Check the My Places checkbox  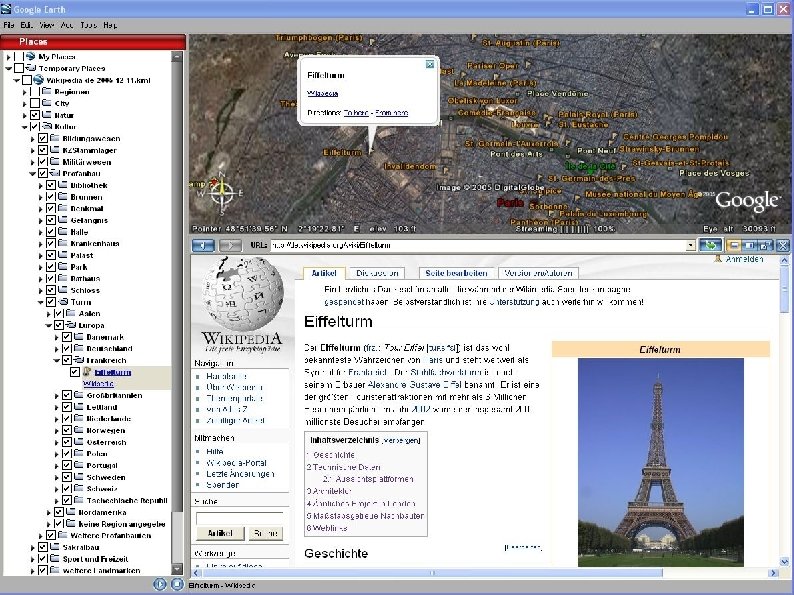click(19, 56)
